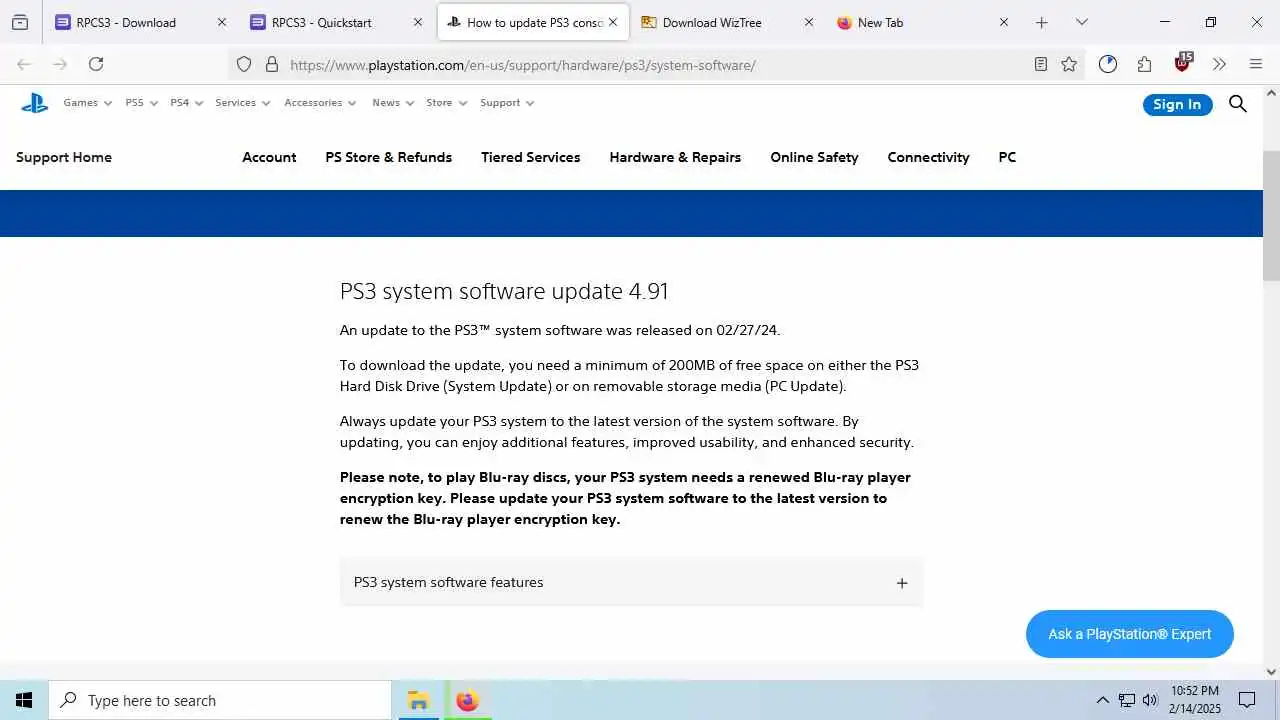1280x720 pixels.
Task: Click Ask a PlayStation Expert button
Action: [1130, 634]
